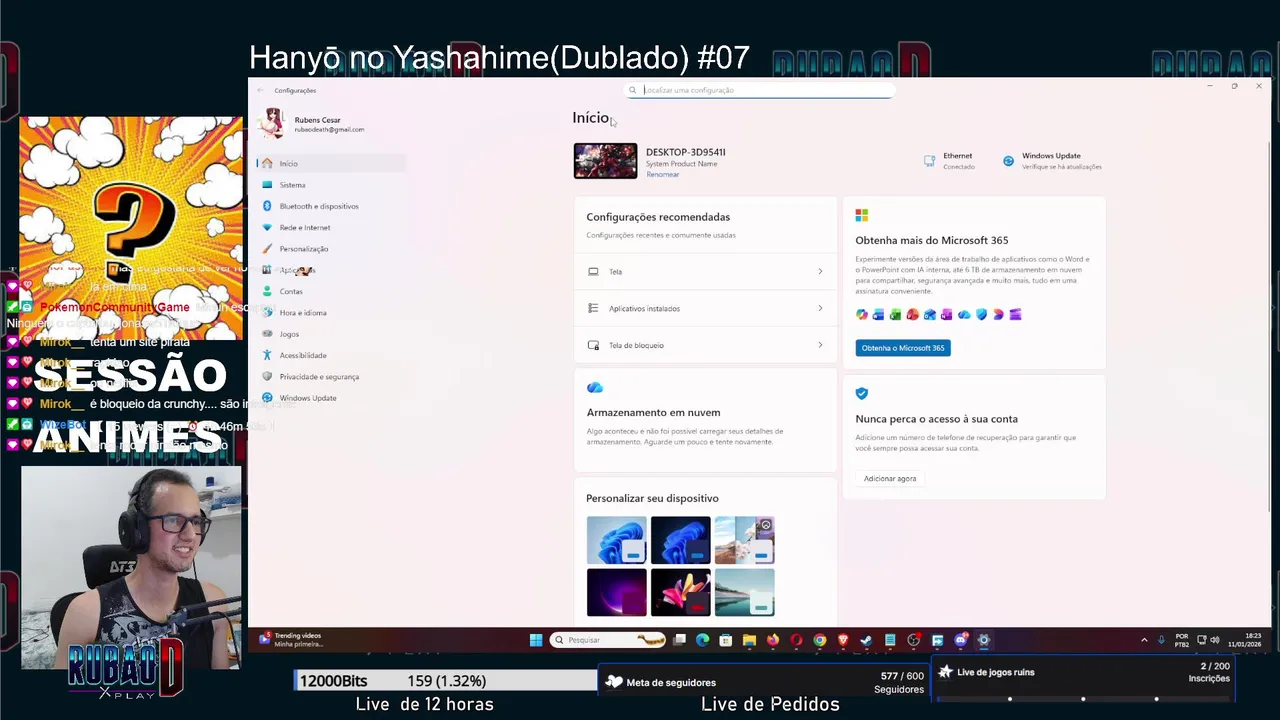The width and height of the screenshot is (1280, 720).
Task: Open Privacidade e segurança settings
Action: coord(331,376)
